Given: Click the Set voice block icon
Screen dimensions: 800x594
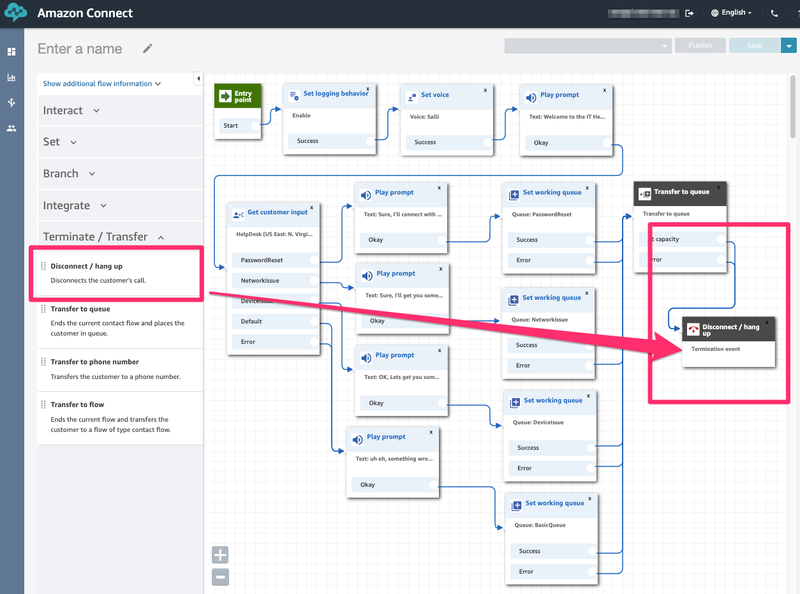Looking at the screenshot, I should [412, 96].
